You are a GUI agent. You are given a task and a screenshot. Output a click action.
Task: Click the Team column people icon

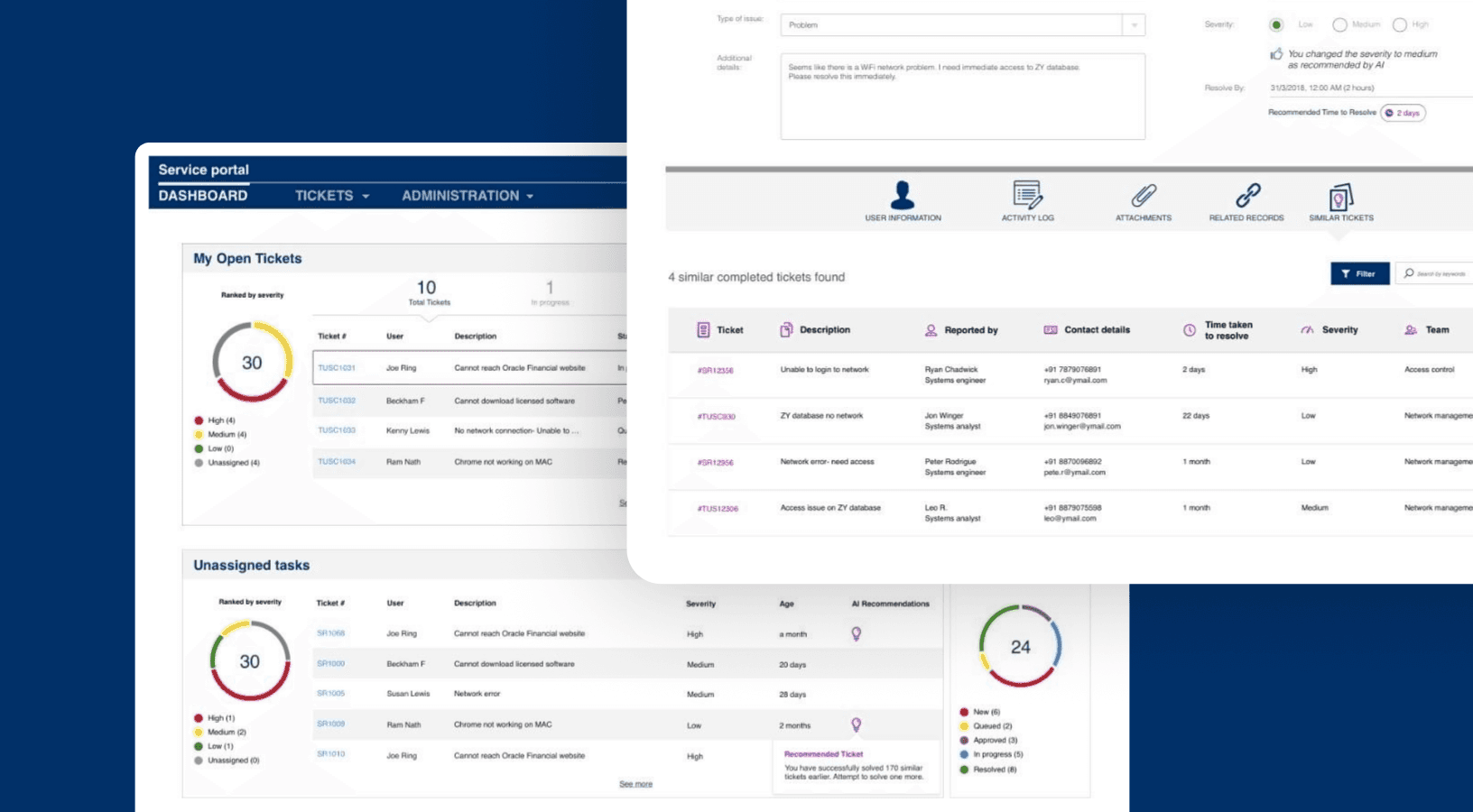1411,330
